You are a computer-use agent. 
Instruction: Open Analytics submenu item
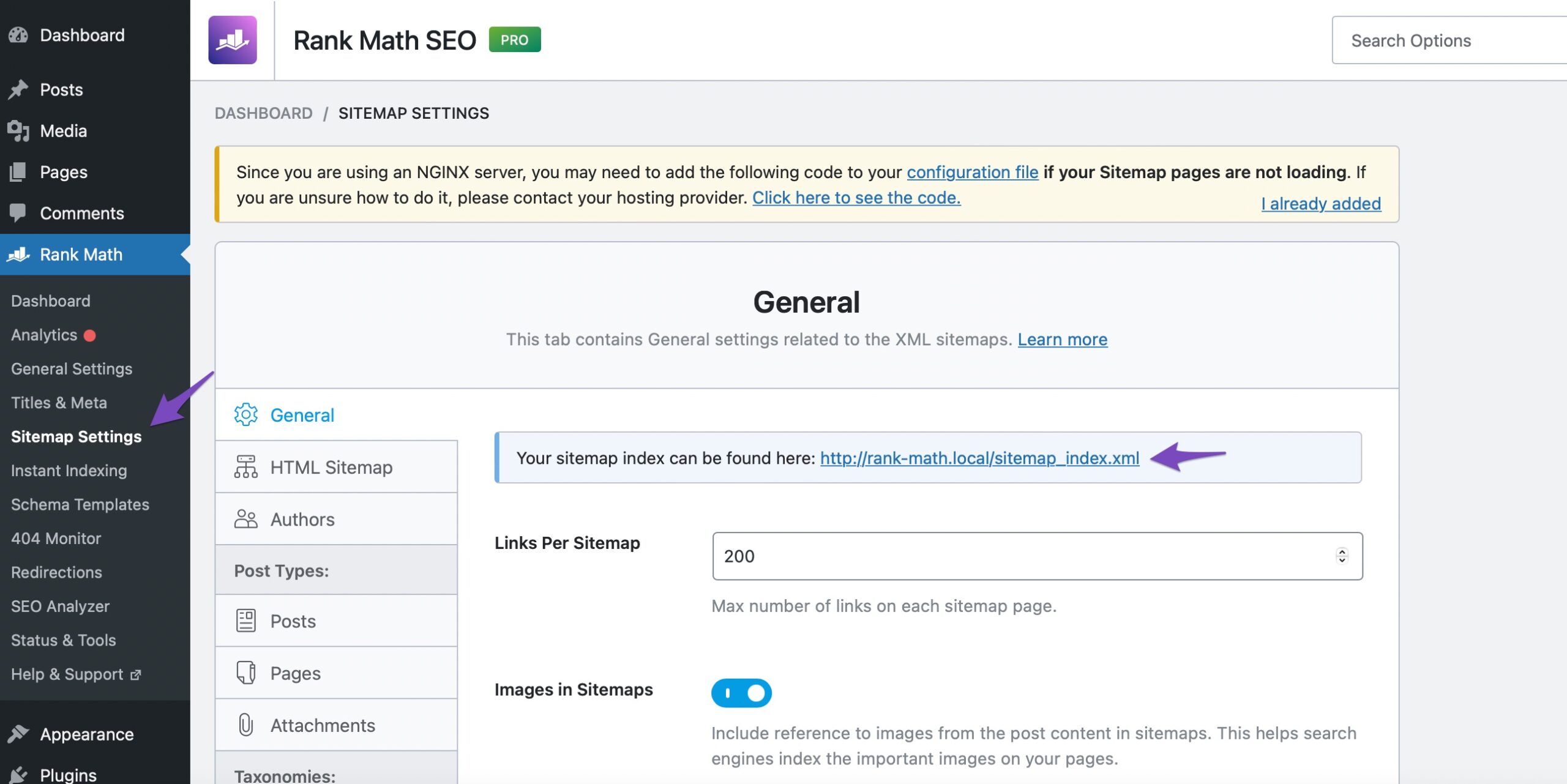point(44,335)
